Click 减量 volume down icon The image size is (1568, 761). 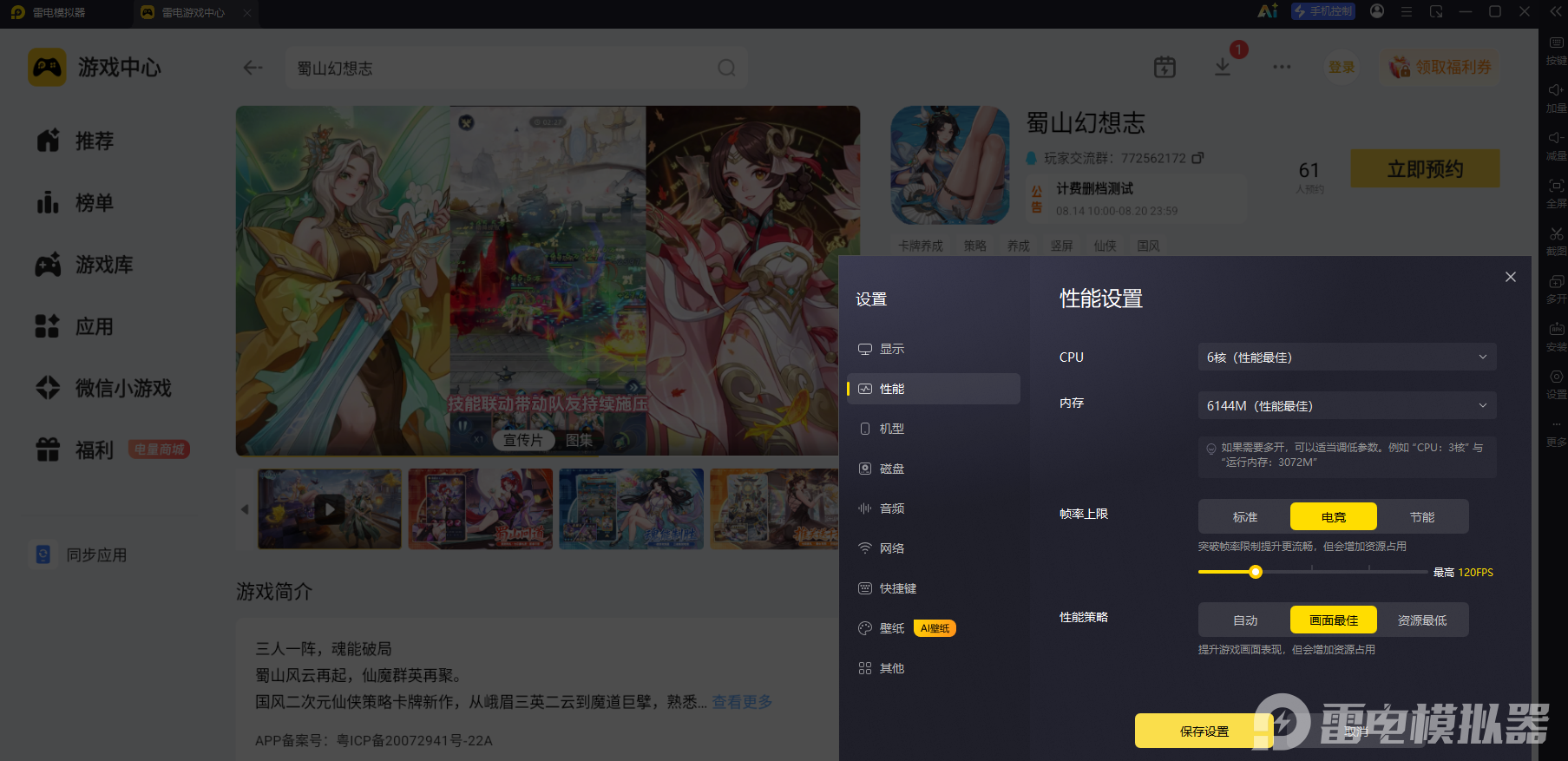point(1556,147)
